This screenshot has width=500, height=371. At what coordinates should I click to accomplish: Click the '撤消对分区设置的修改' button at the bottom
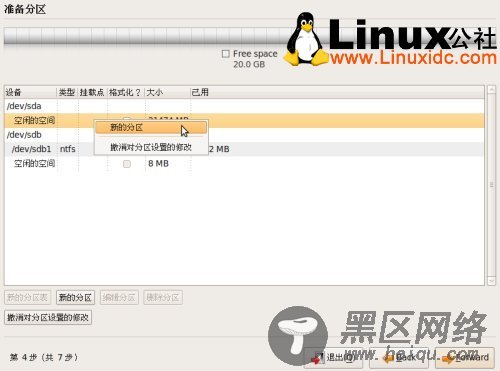[48, 317]
